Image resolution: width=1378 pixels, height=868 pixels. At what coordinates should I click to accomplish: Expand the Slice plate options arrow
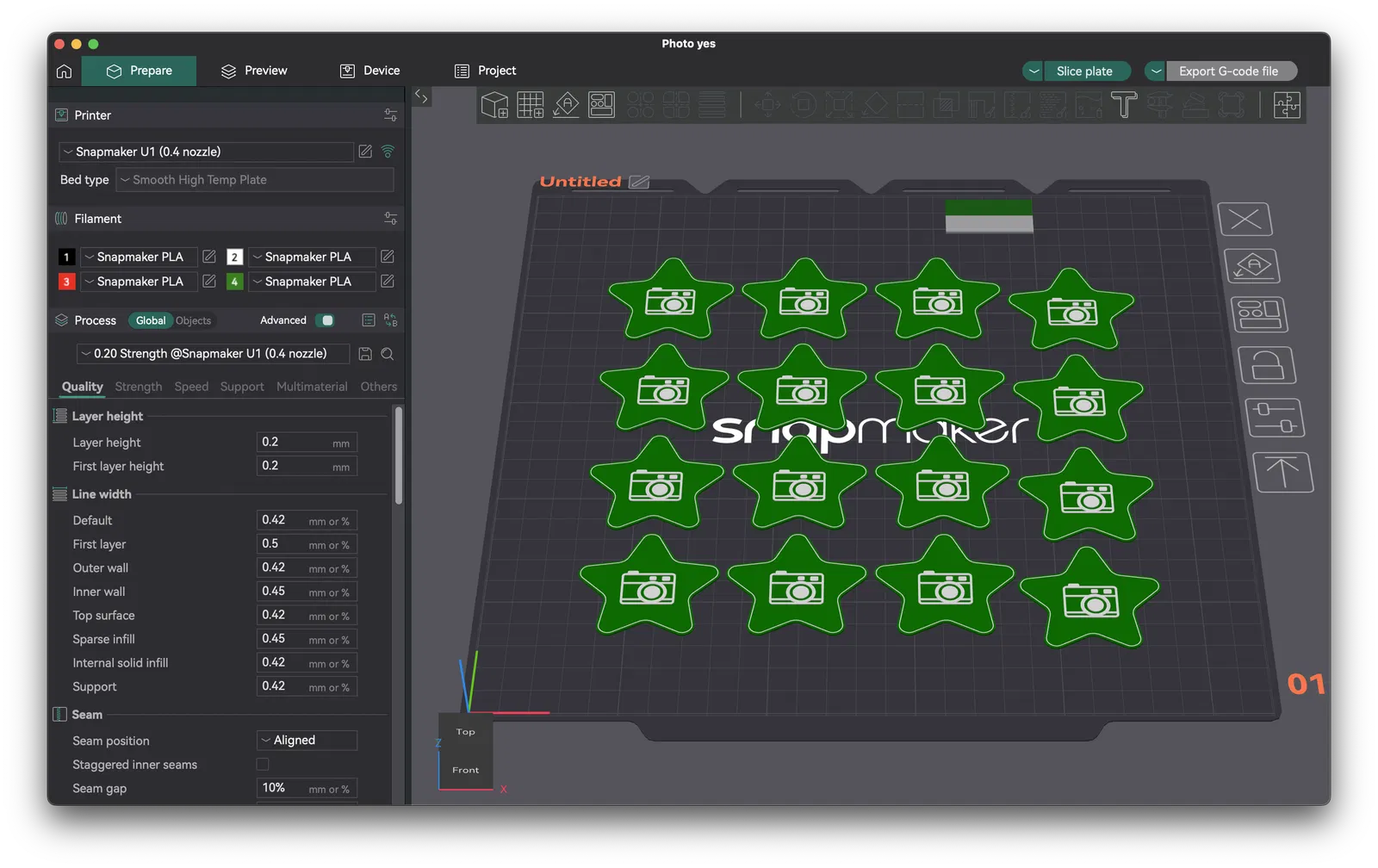click(x=1033, y=71)
